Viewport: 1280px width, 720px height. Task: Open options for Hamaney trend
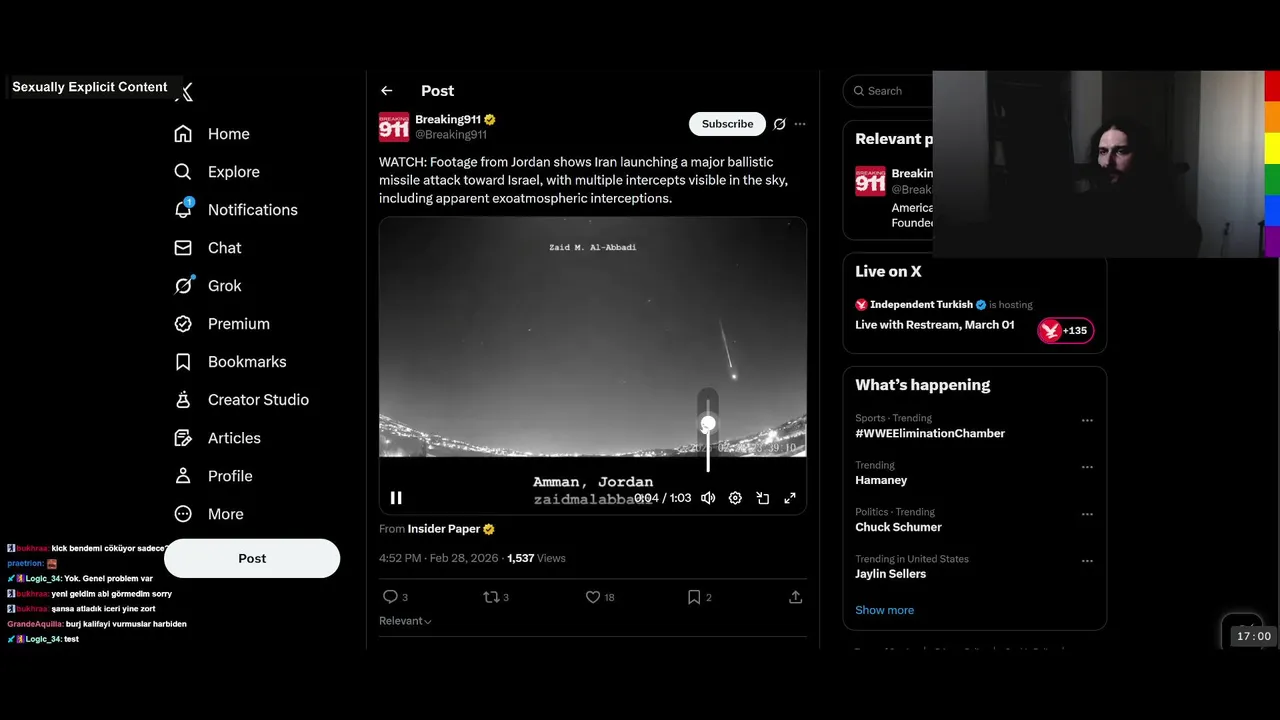[1087, 467]
